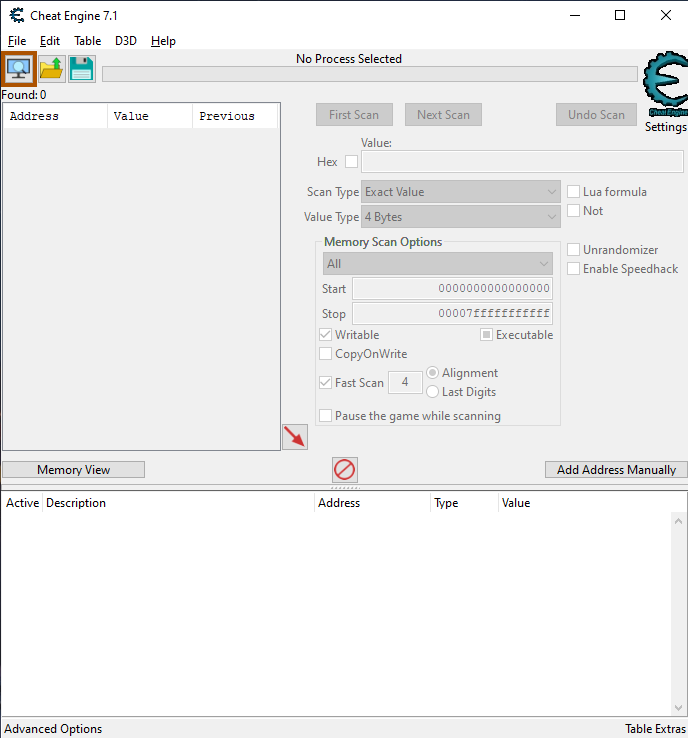Click the Cheat Engine title bar icon

[x=17, y=16]
